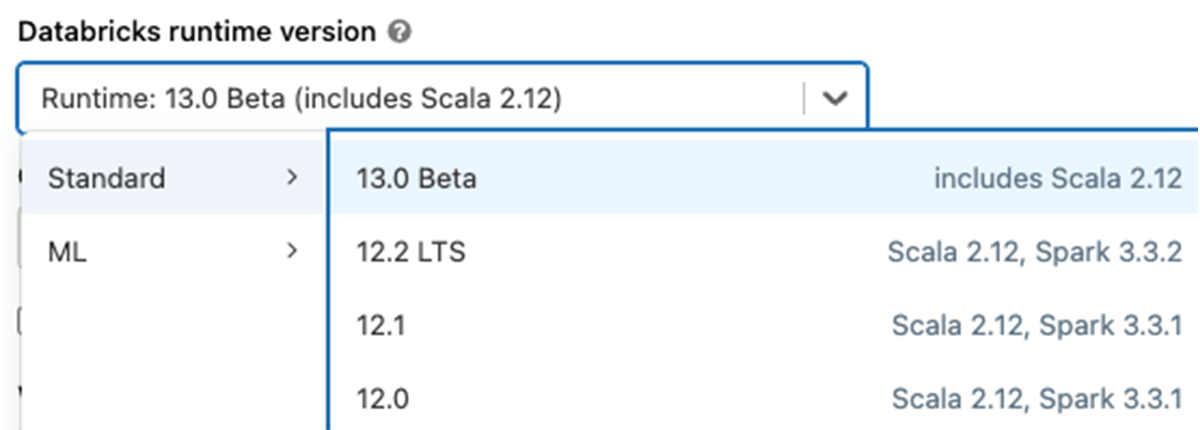
Task: Expand the Standard submenu arrow
Action: 291,178
